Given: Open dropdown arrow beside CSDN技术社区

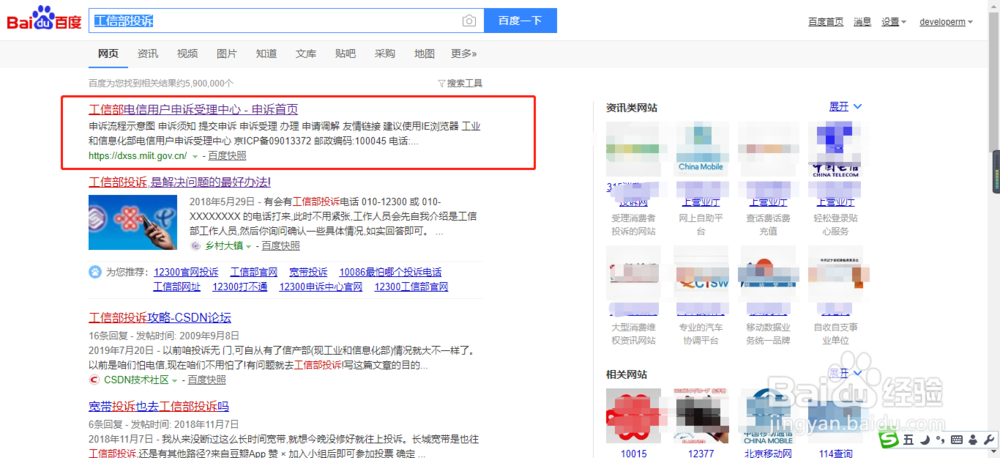Looking at the screenshot, I should [x=174, y=380].
